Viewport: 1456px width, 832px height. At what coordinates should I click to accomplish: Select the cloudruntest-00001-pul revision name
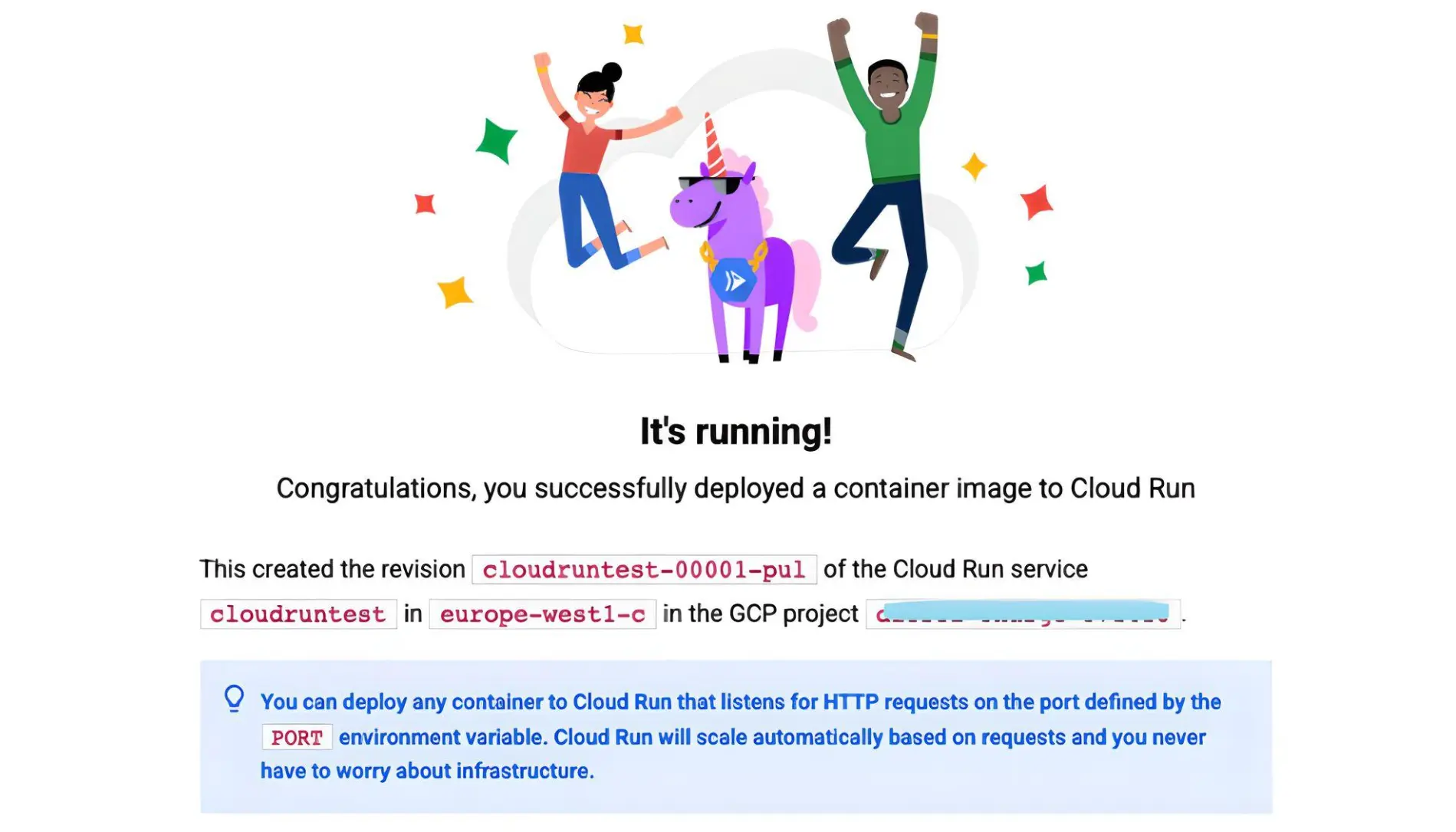coord(644,570)
